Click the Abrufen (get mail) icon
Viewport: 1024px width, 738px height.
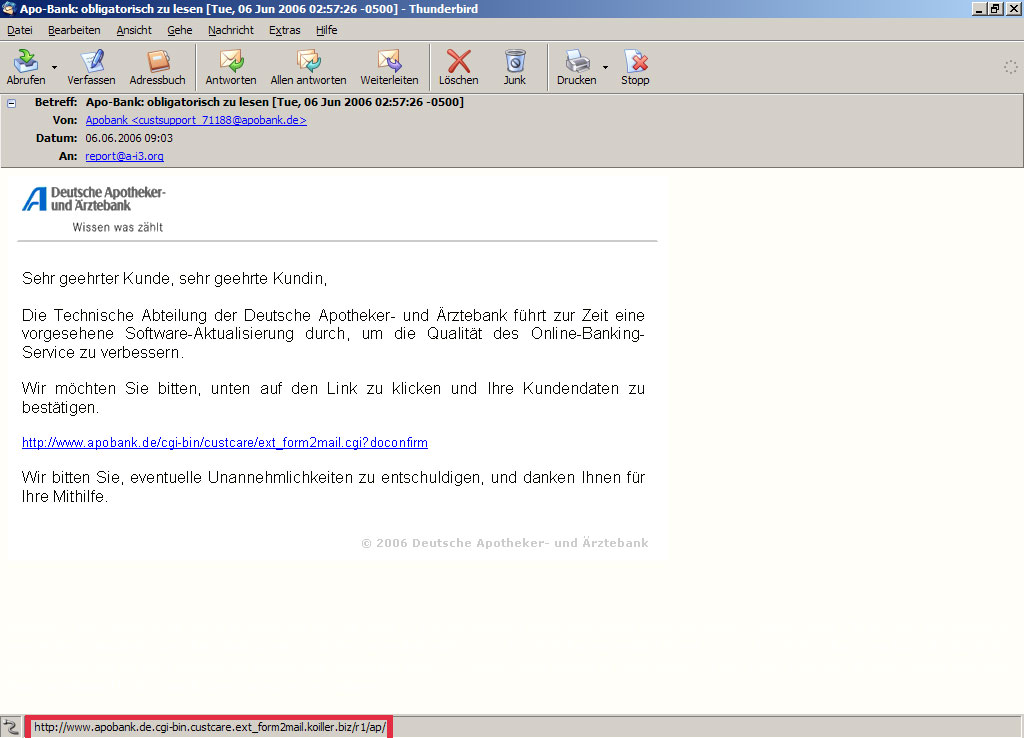click(26, 61)
